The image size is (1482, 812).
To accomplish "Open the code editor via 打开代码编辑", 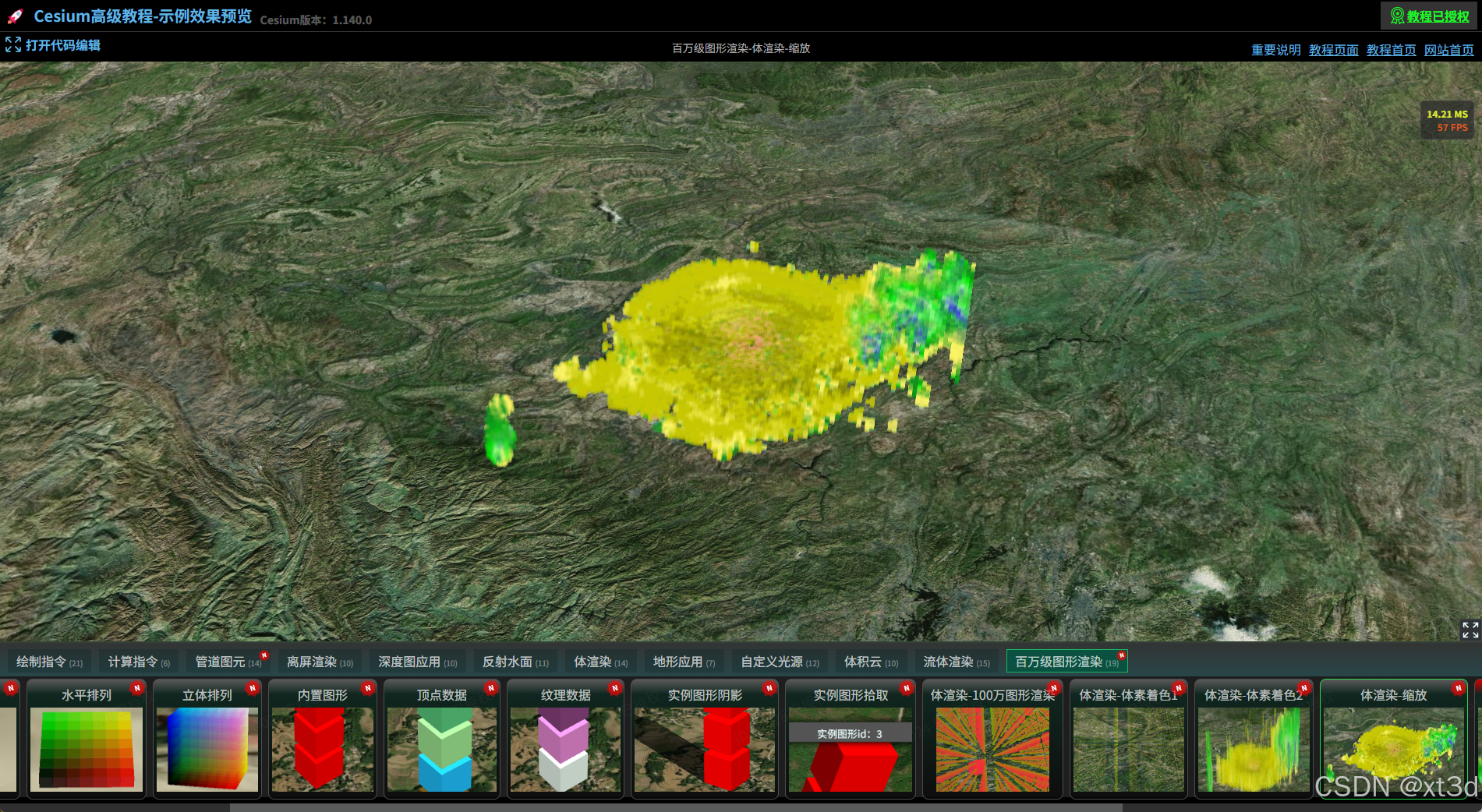I will (x=53, y=45).
